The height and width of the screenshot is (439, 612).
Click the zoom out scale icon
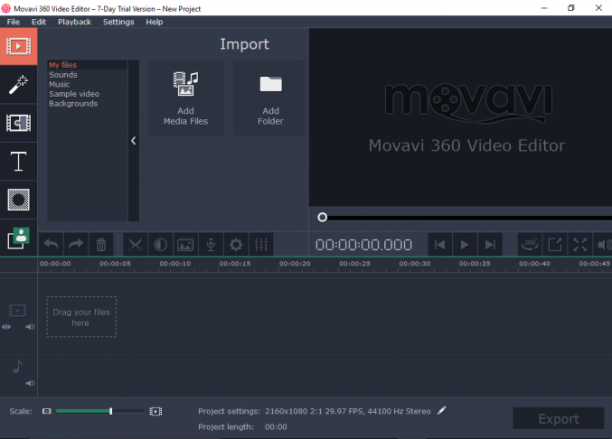[46, 411]
